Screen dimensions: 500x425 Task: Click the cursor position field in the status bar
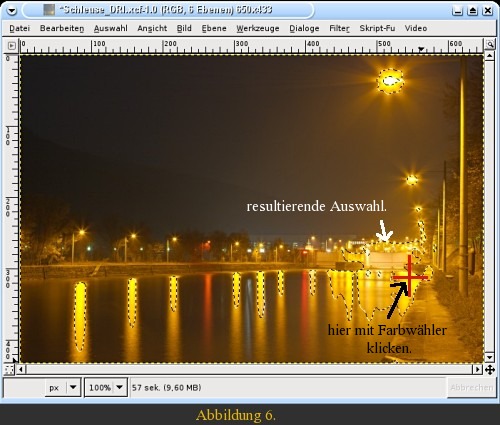pyautogui.click(x=24, y=387)
